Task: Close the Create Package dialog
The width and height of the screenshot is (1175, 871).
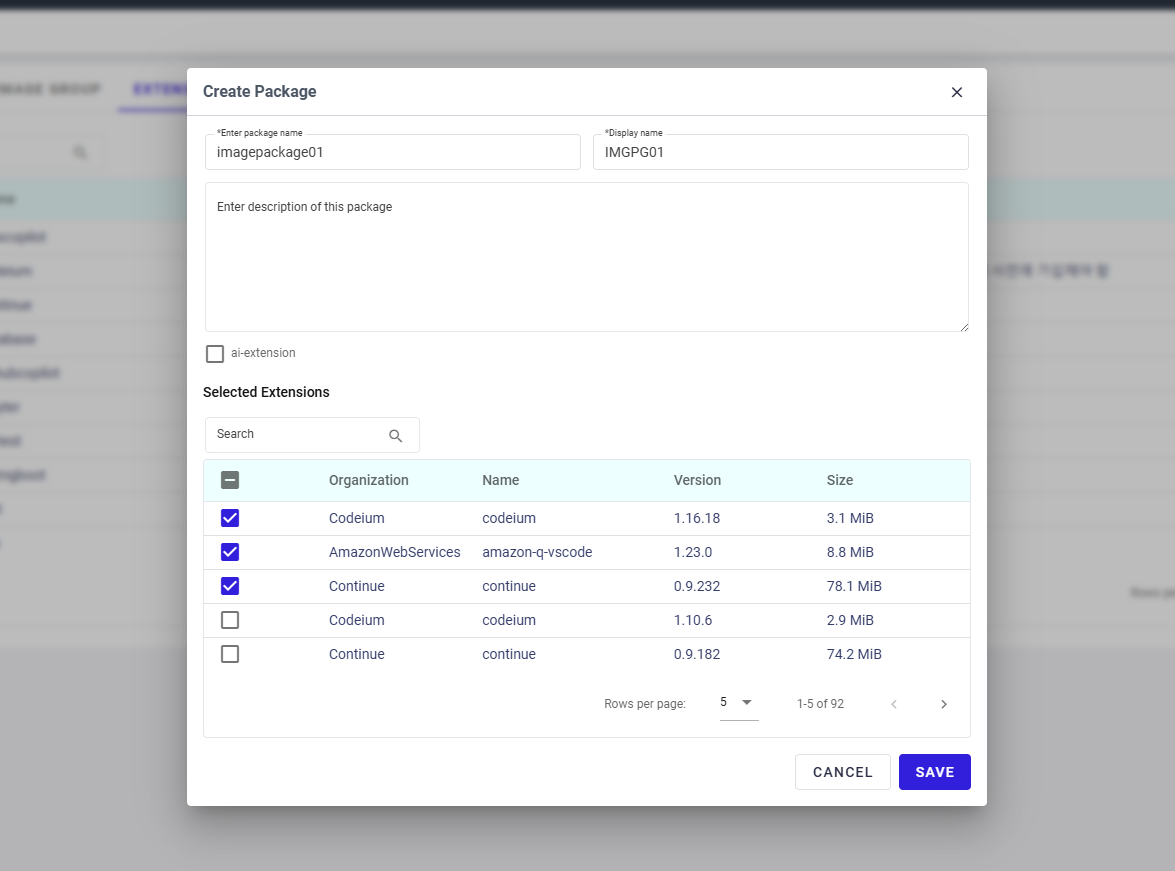Action: tap(956, 92)
